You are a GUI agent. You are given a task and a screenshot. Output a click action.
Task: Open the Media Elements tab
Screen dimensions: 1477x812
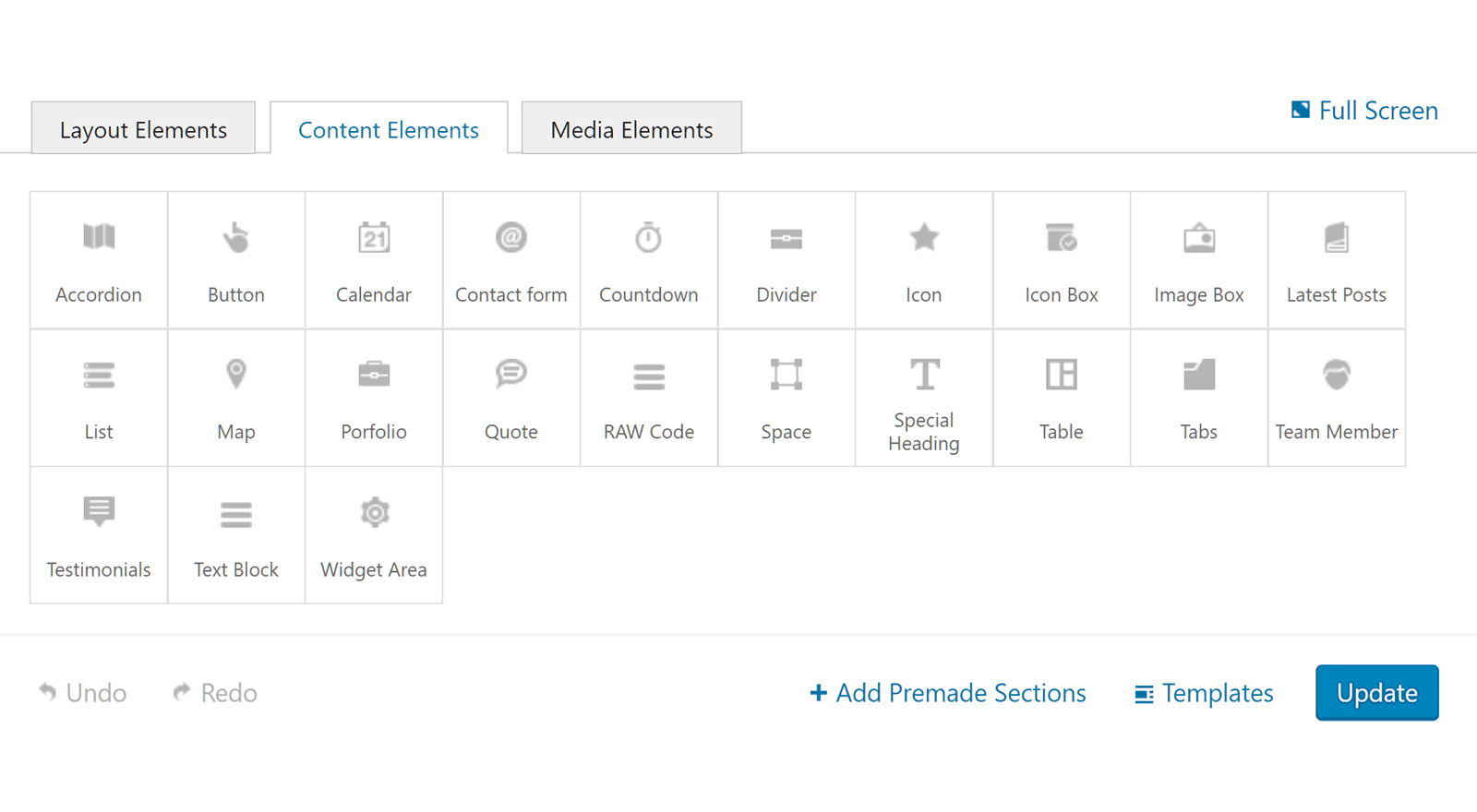(631, 129)
